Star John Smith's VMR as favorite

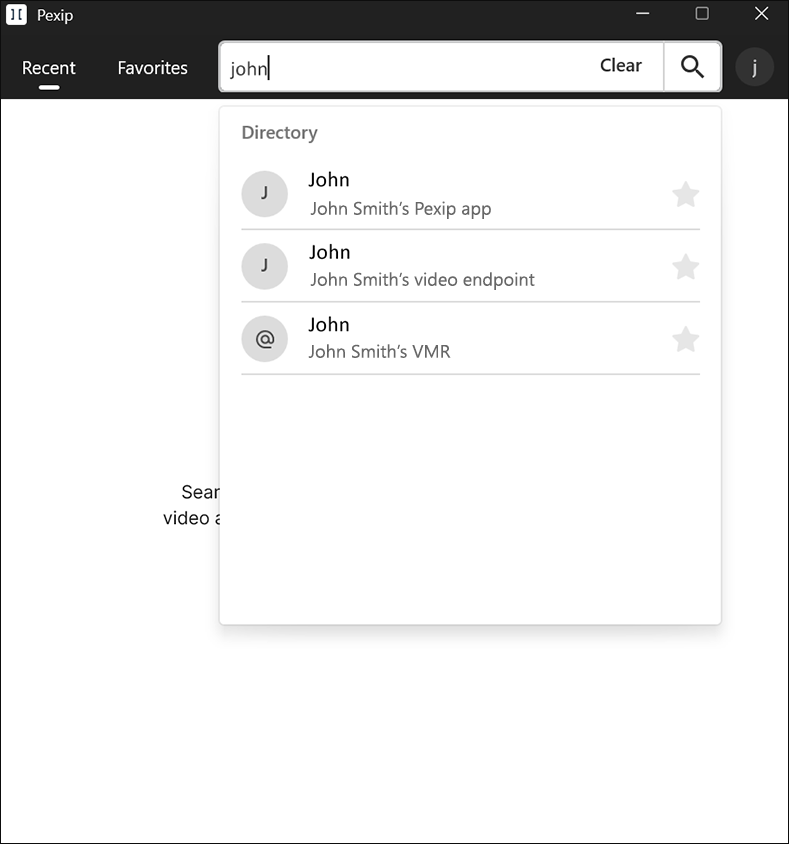tap(685, 340)
